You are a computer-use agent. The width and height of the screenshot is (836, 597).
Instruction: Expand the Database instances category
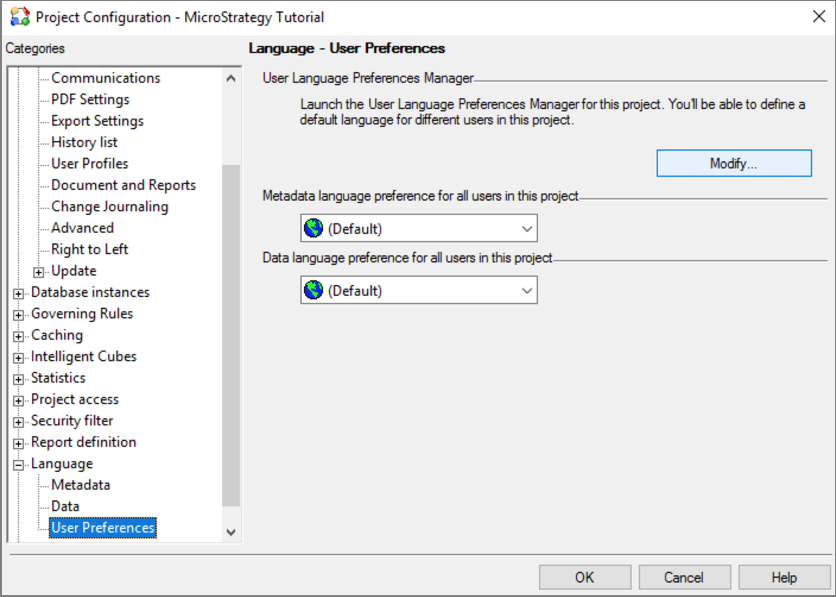pos(18,293)
